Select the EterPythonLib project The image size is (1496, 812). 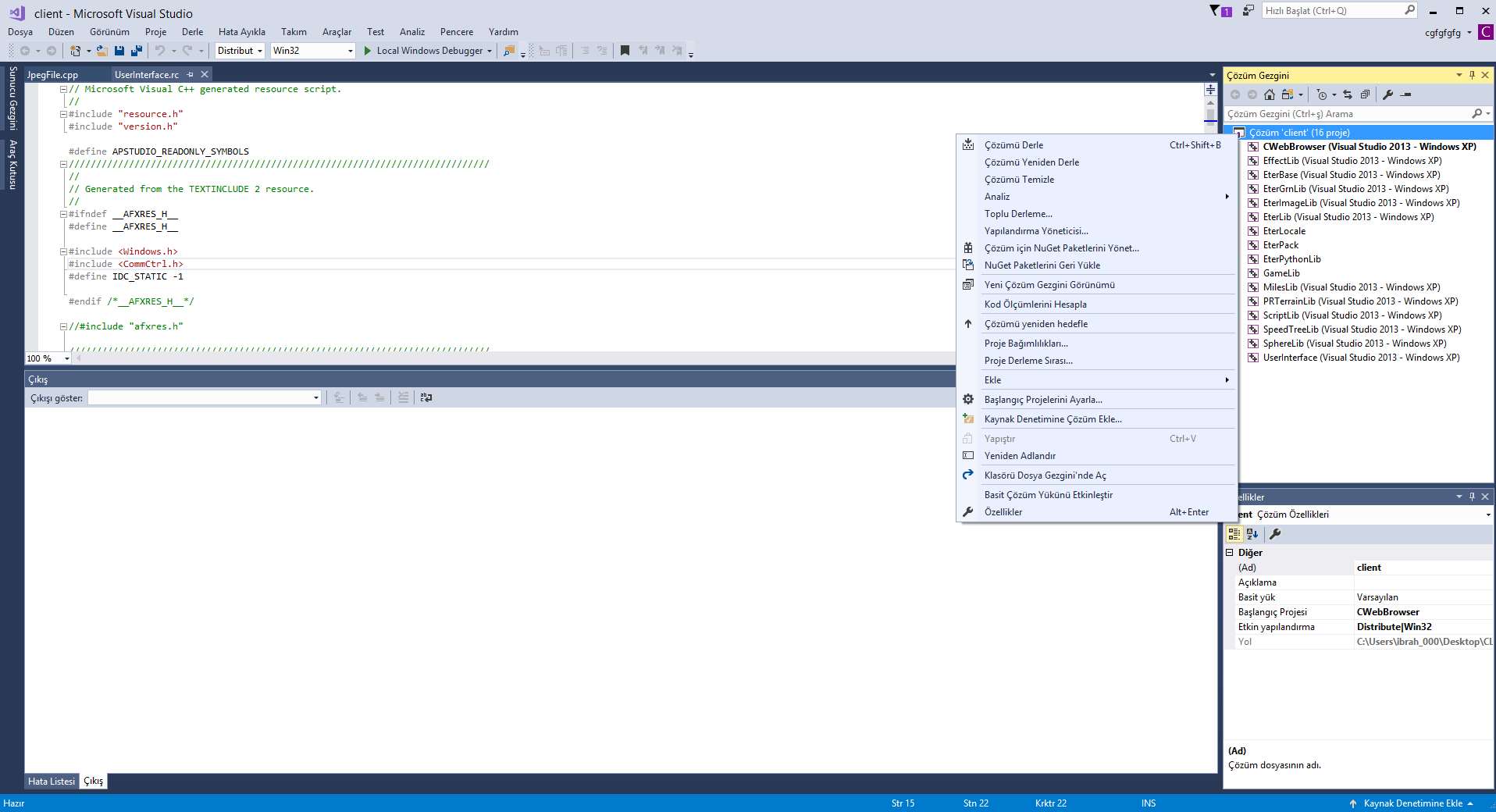[1291, 259]
